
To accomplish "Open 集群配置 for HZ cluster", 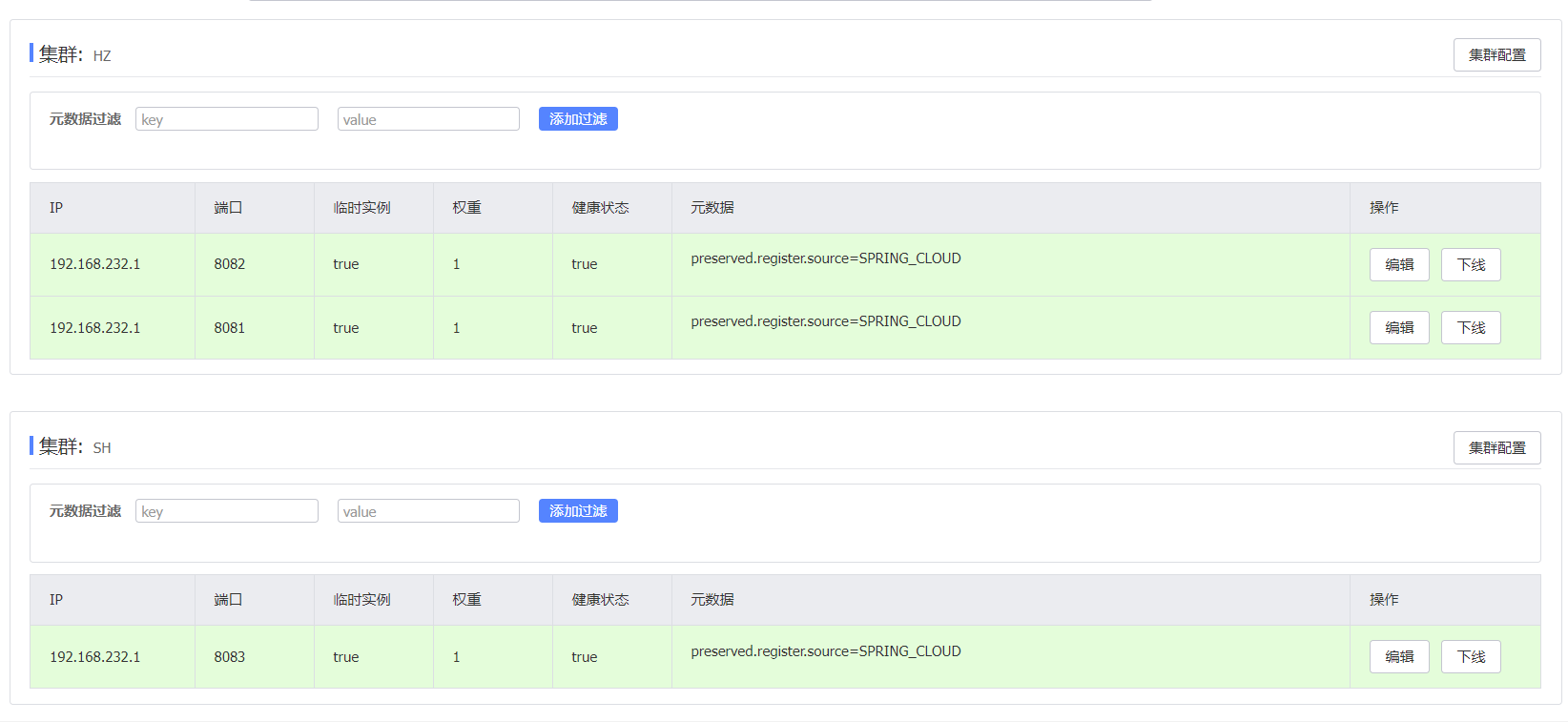I will click(1496, 55).
